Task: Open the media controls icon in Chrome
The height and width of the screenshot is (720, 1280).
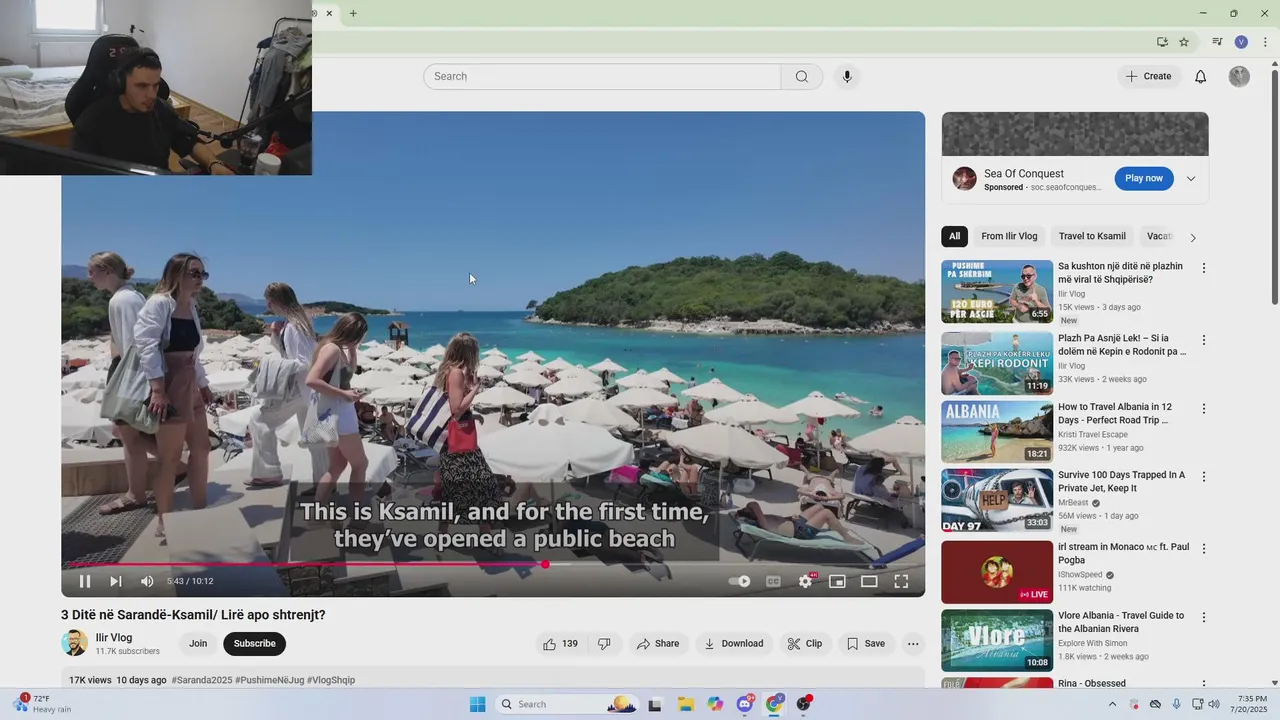Action: tap(1217, 42)
